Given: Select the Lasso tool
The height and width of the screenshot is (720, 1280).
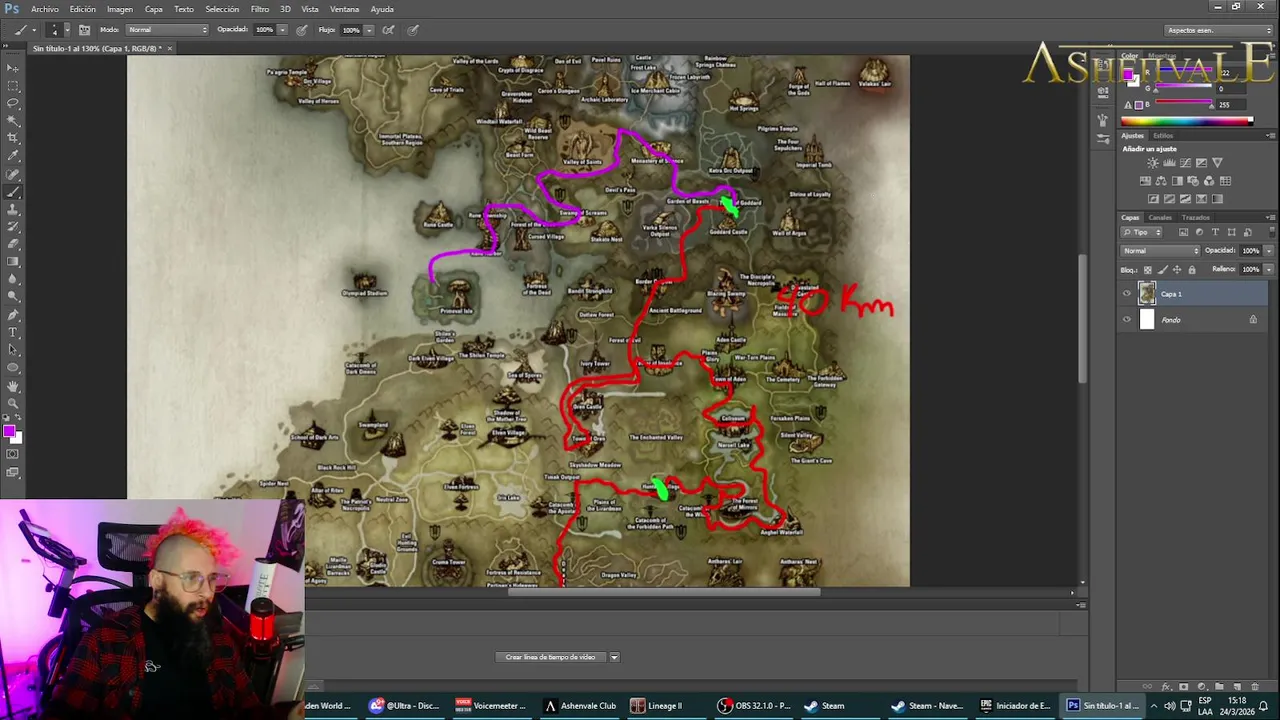Looking at the screenshot, I should point(13,103).
